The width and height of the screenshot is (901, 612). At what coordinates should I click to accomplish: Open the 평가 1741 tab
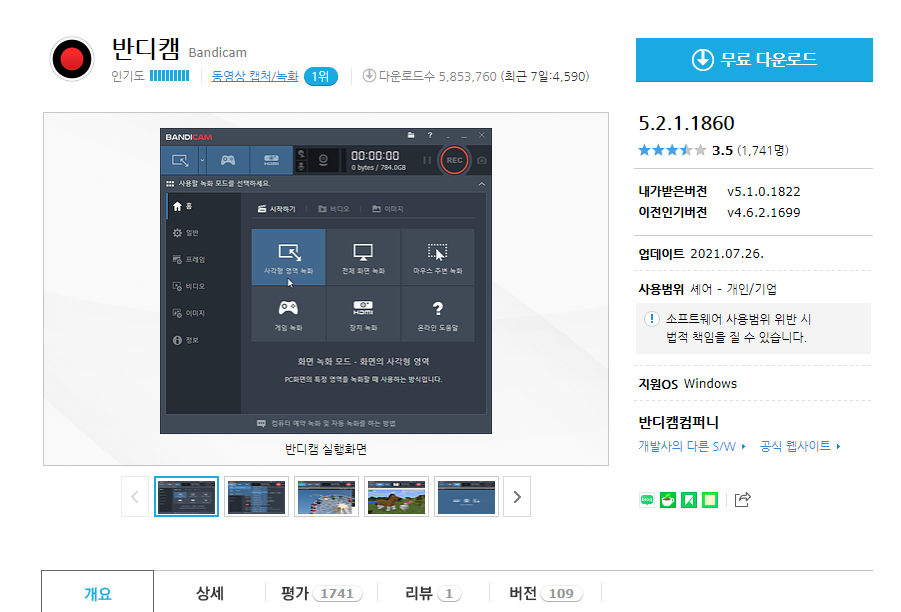coord(321,593)
